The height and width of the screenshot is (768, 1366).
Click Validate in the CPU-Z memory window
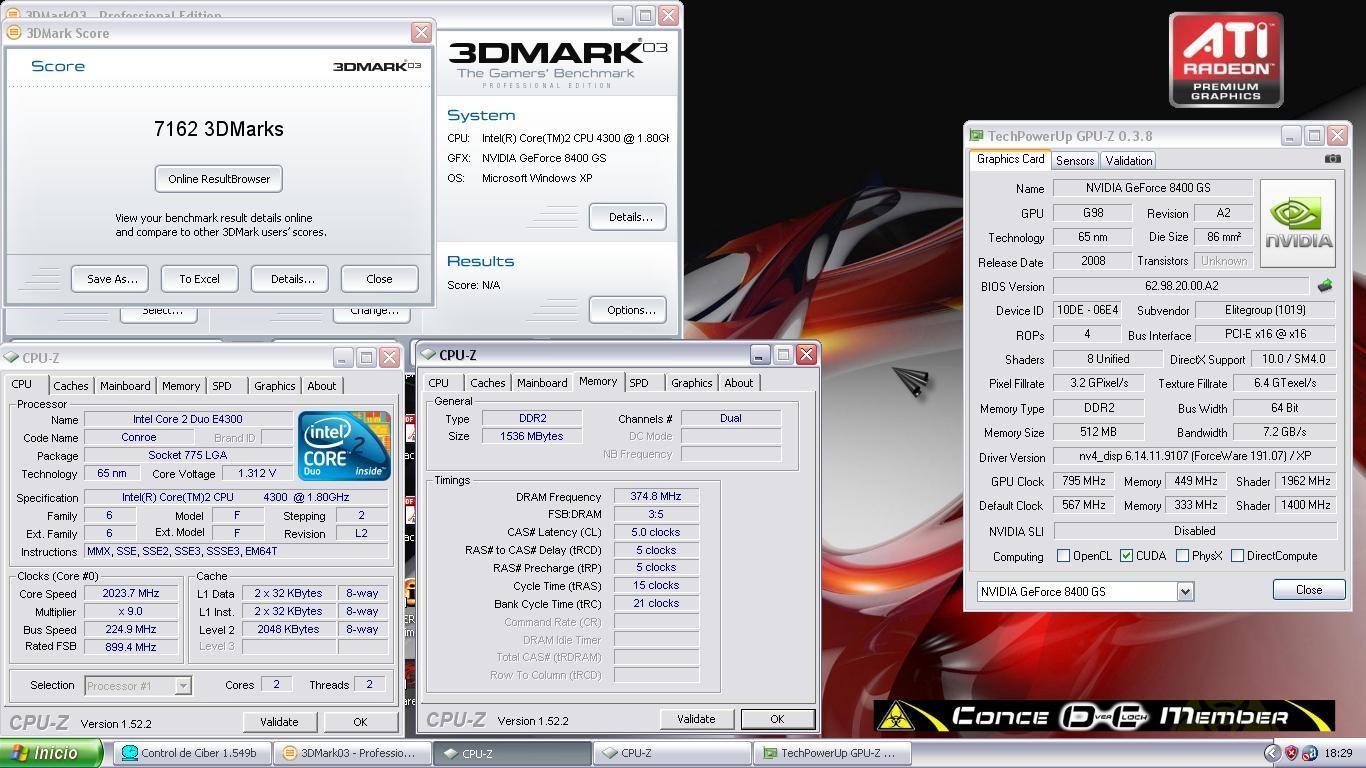pyautogui.click(x=696, y=719)
